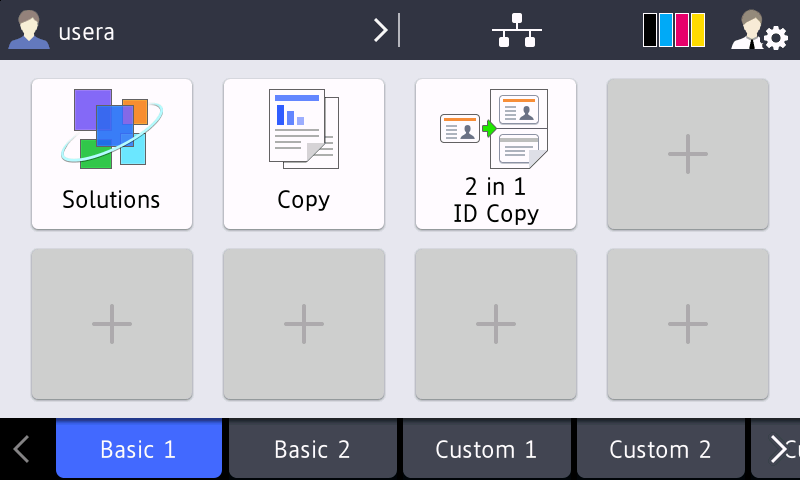Image resolution: width=800 pixels, height=480 pixels.
Task: Add shortcut in first bottom-row empty tile
Action: 112,324
